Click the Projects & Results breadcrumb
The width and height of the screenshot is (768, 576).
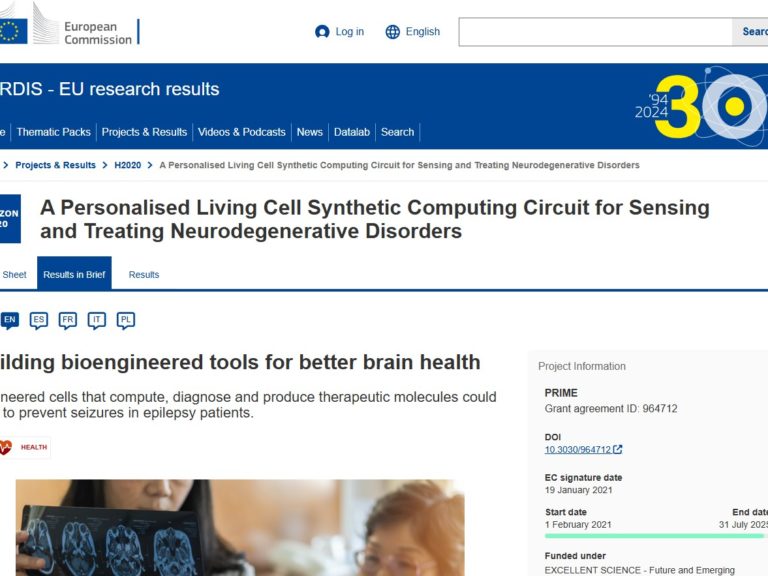click(56, 165)
